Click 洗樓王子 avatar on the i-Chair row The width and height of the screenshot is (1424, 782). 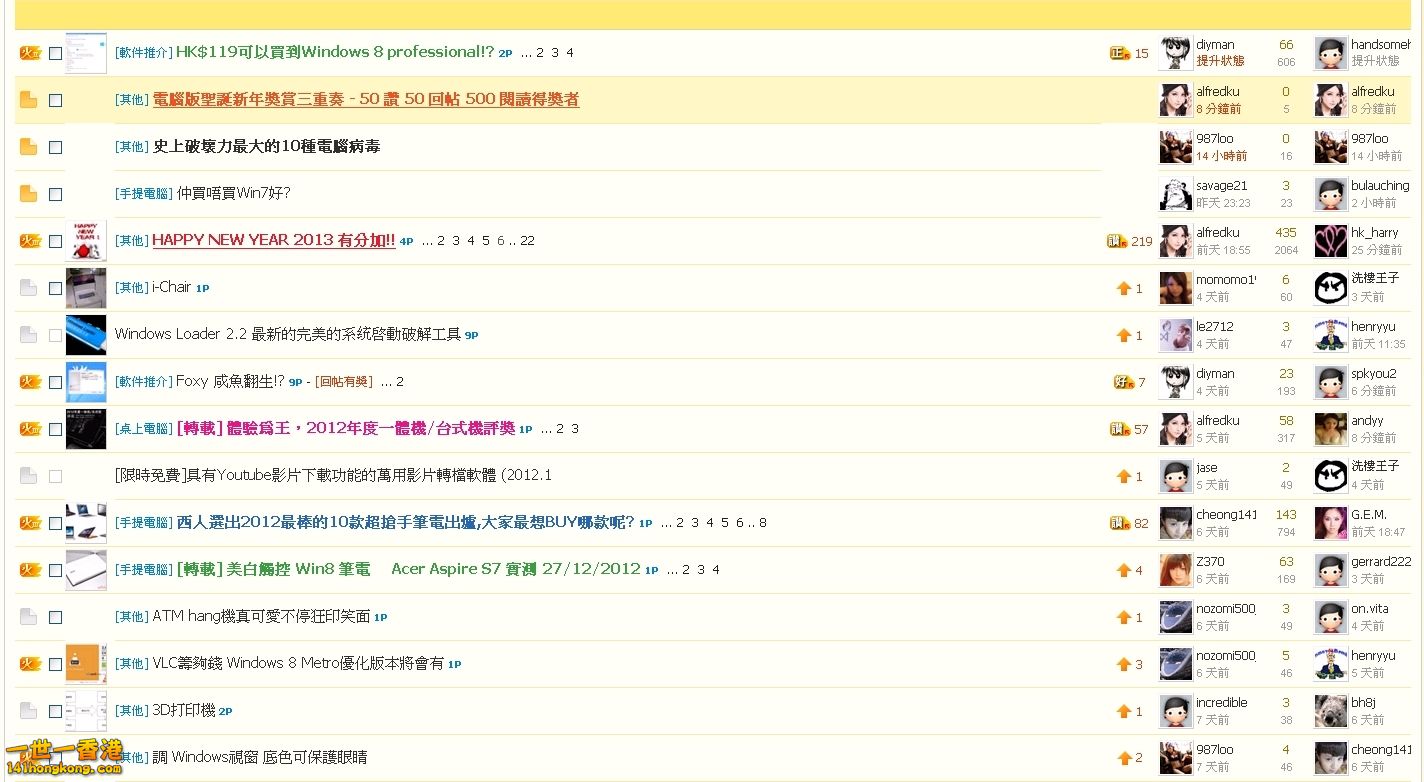tap(1330, 288)
